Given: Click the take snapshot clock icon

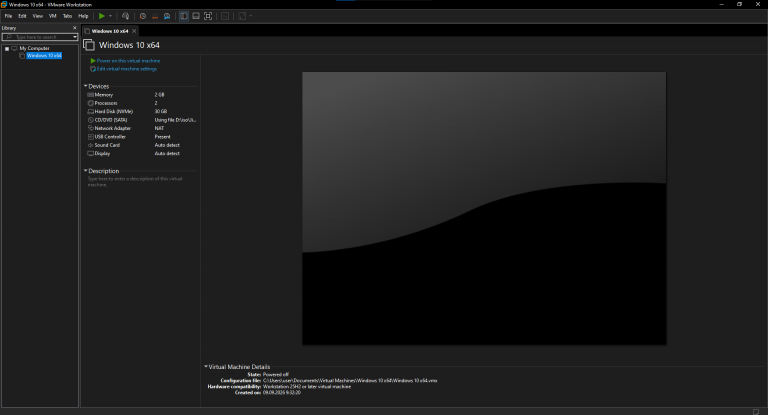Looking at the screenshot, I should (x=143, y=16).
